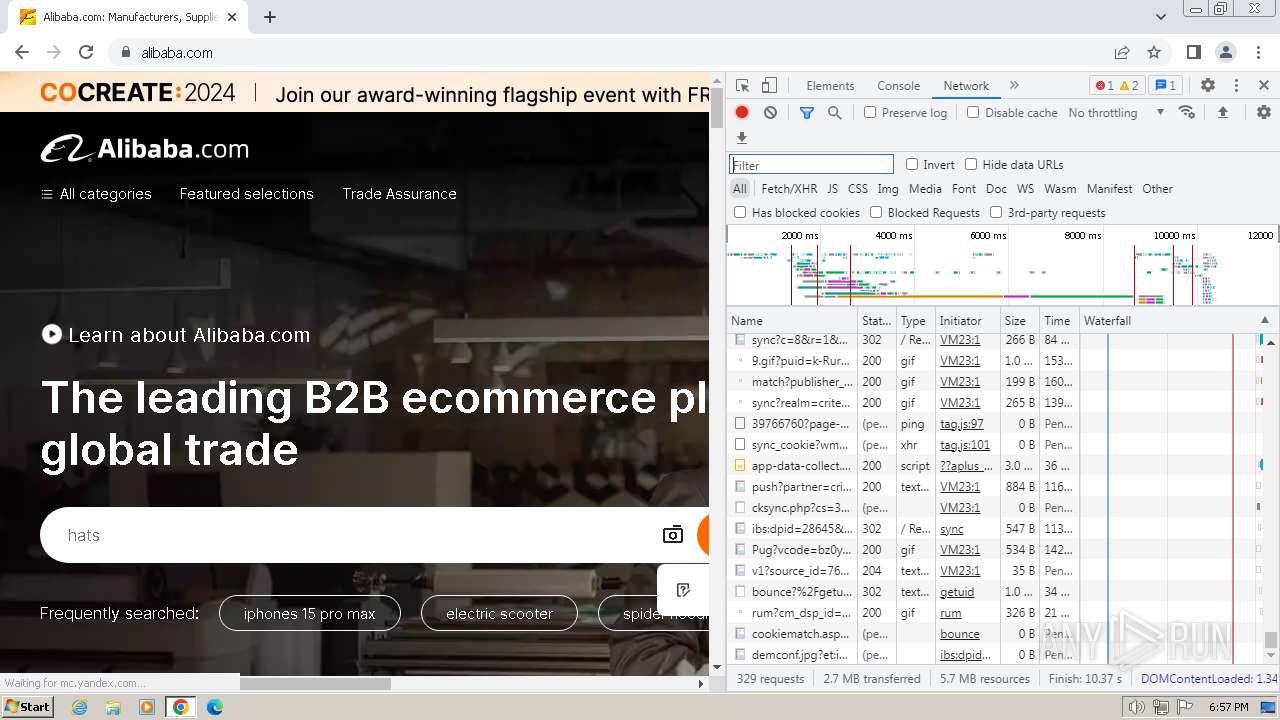
Task: Open the issues counter badge
Action: point(1164,86)
